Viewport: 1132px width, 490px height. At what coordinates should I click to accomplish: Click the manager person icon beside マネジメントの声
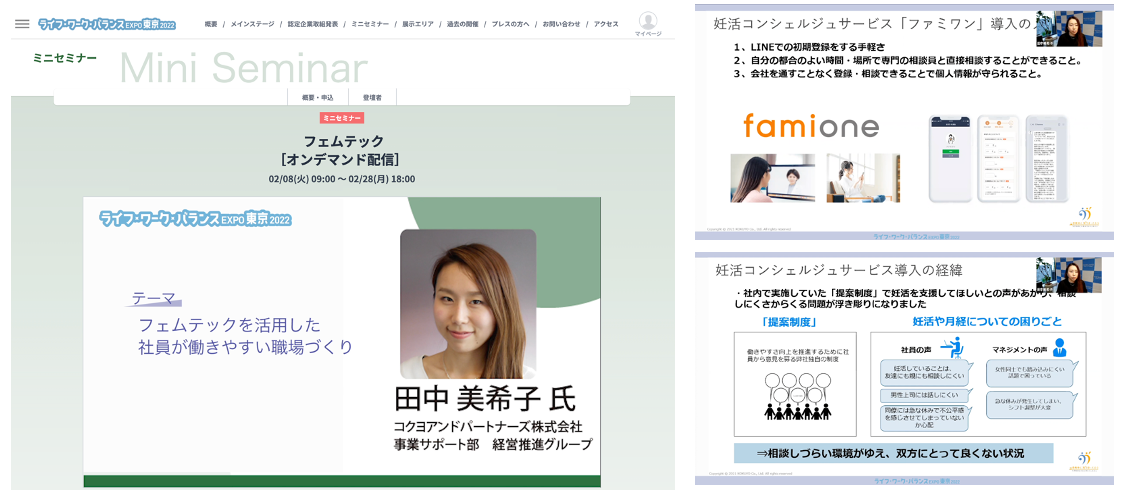1059,347
